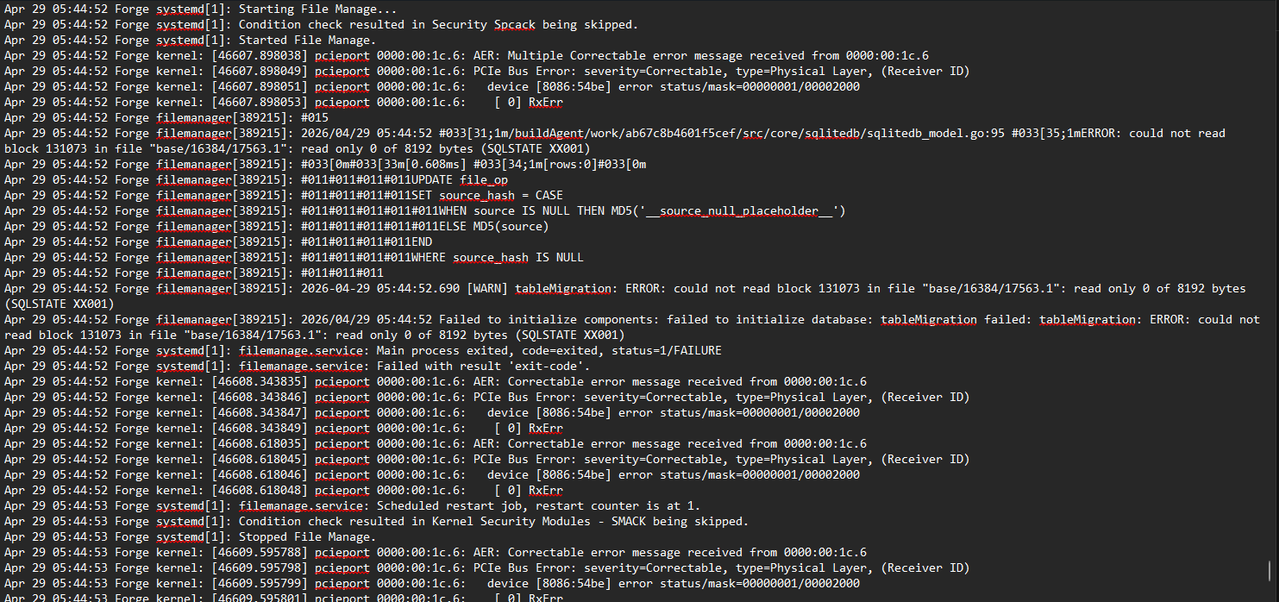Click kernel timestamp [46607.898053]
This screenshot has height=602, width=1279.
click(x=260, y=102)
